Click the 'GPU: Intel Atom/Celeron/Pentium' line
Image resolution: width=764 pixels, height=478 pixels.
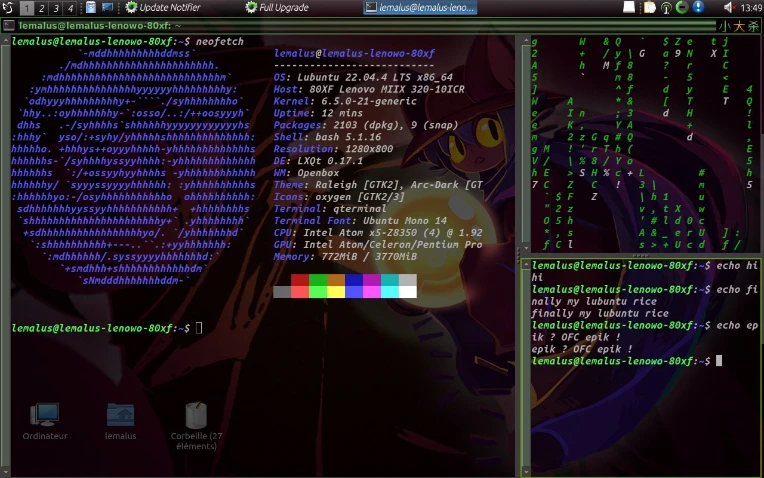point(378,245)
